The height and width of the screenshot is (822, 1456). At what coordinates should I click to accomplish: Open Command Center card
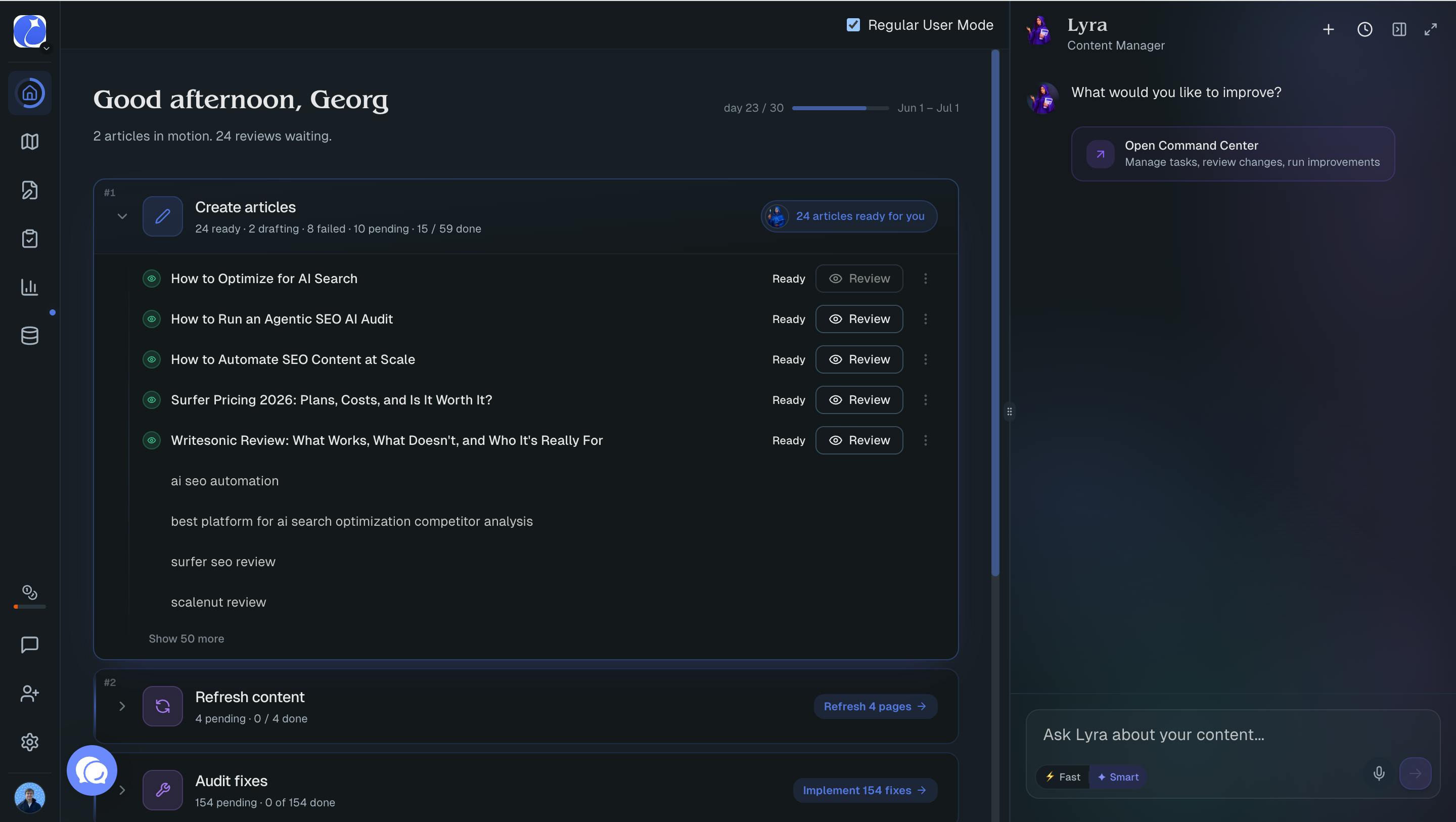pyautogui.click(x=1233, y=154)
